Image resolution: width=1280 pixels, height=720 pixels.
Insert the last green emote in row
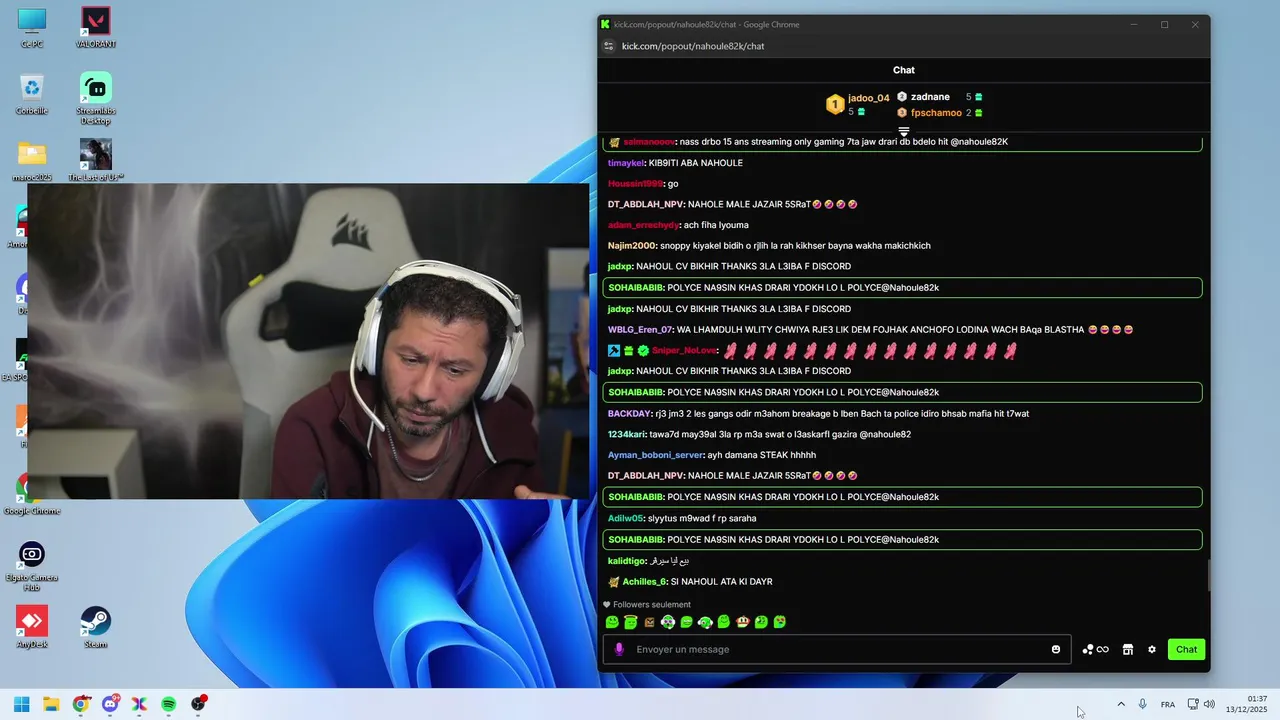(780, 622)
